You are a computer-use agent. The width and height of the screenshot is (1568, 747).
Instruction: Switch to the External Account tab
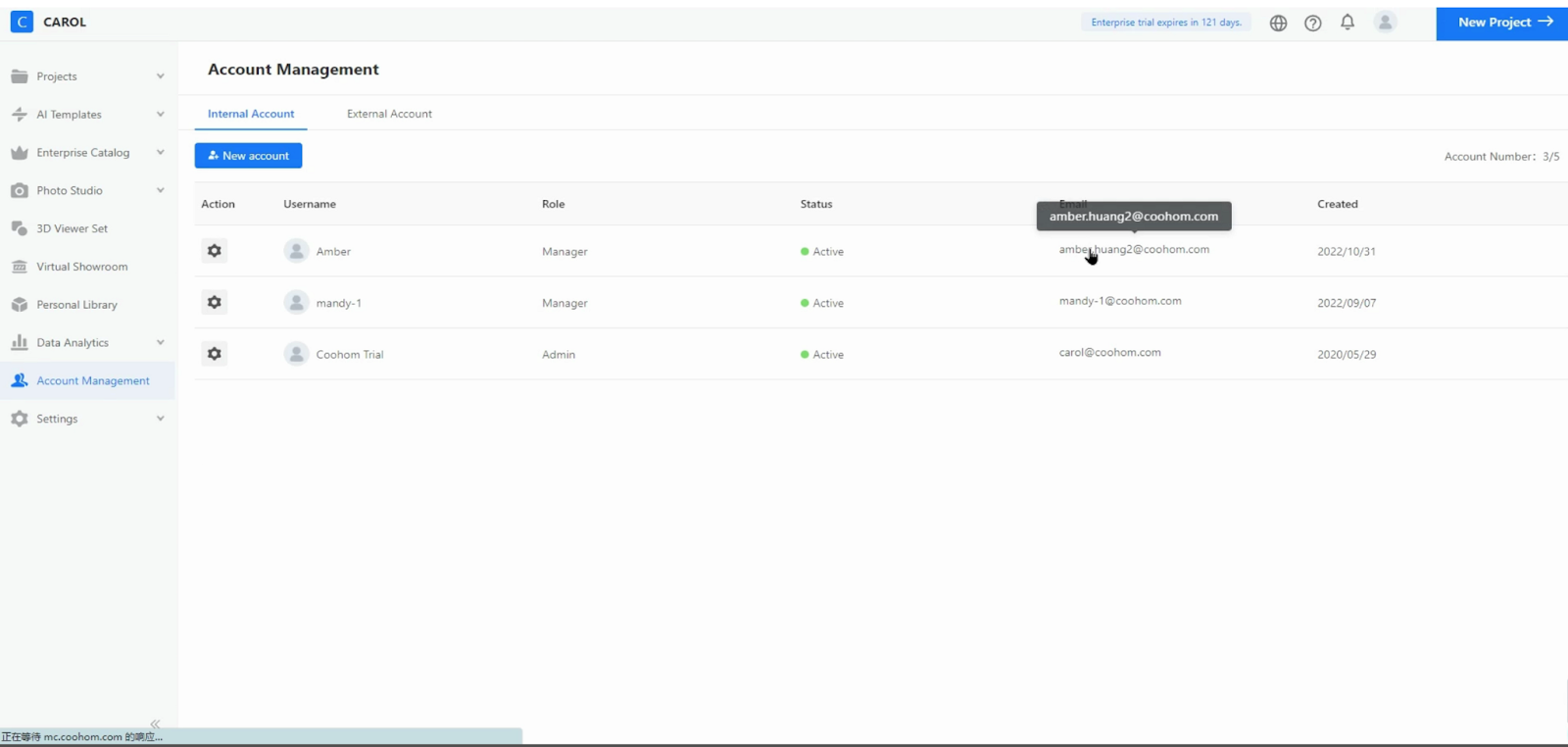point(389,114)
